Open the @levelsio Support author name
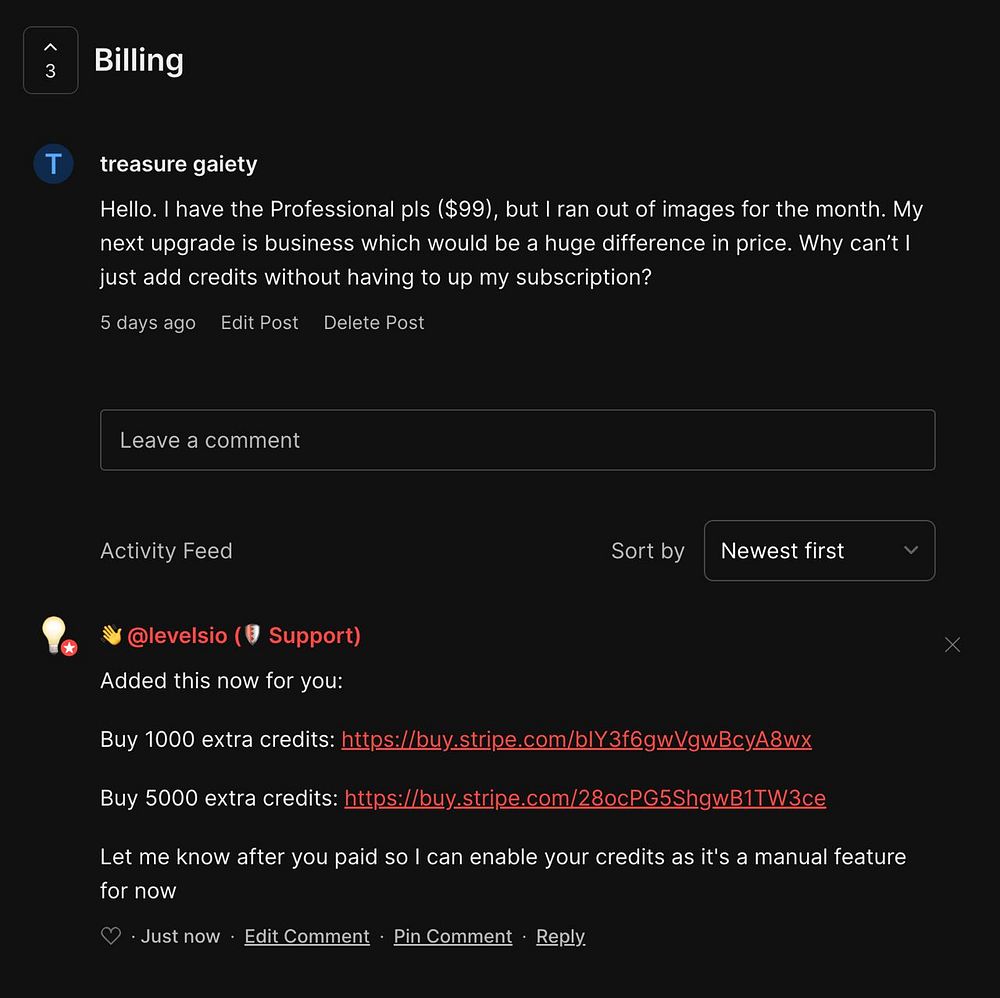1000x998 pixels. (x=244, y=635)
